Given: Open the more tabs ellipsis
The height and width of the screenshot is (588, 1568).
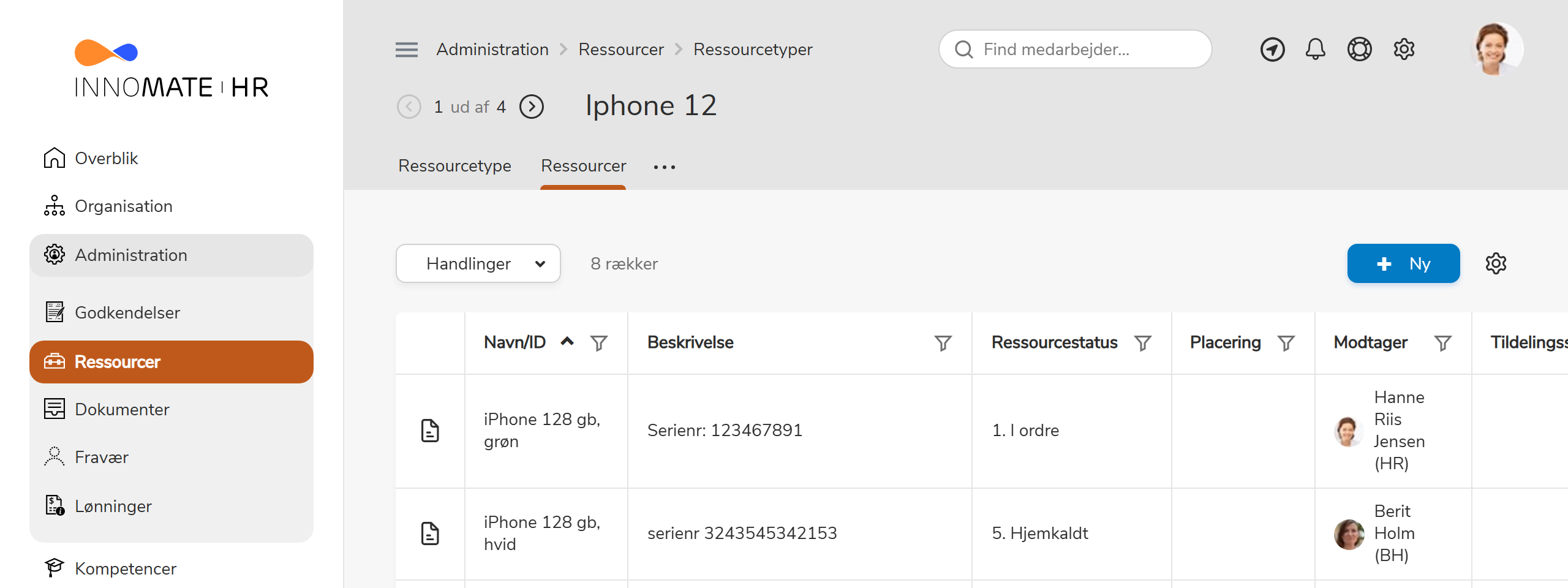Looking at the screenshot, I should point(664,167).
